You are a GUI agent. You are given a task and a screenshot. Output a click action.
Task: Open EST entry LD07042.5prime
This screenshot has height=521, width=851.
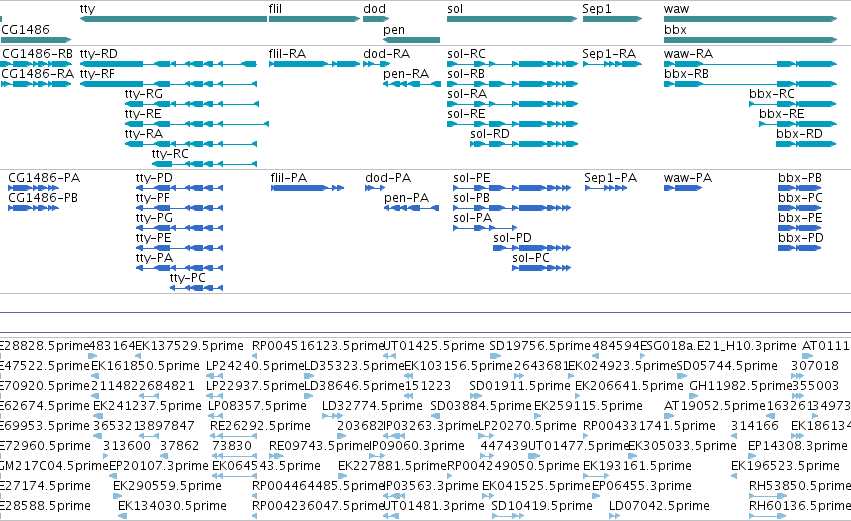point(659,505)
